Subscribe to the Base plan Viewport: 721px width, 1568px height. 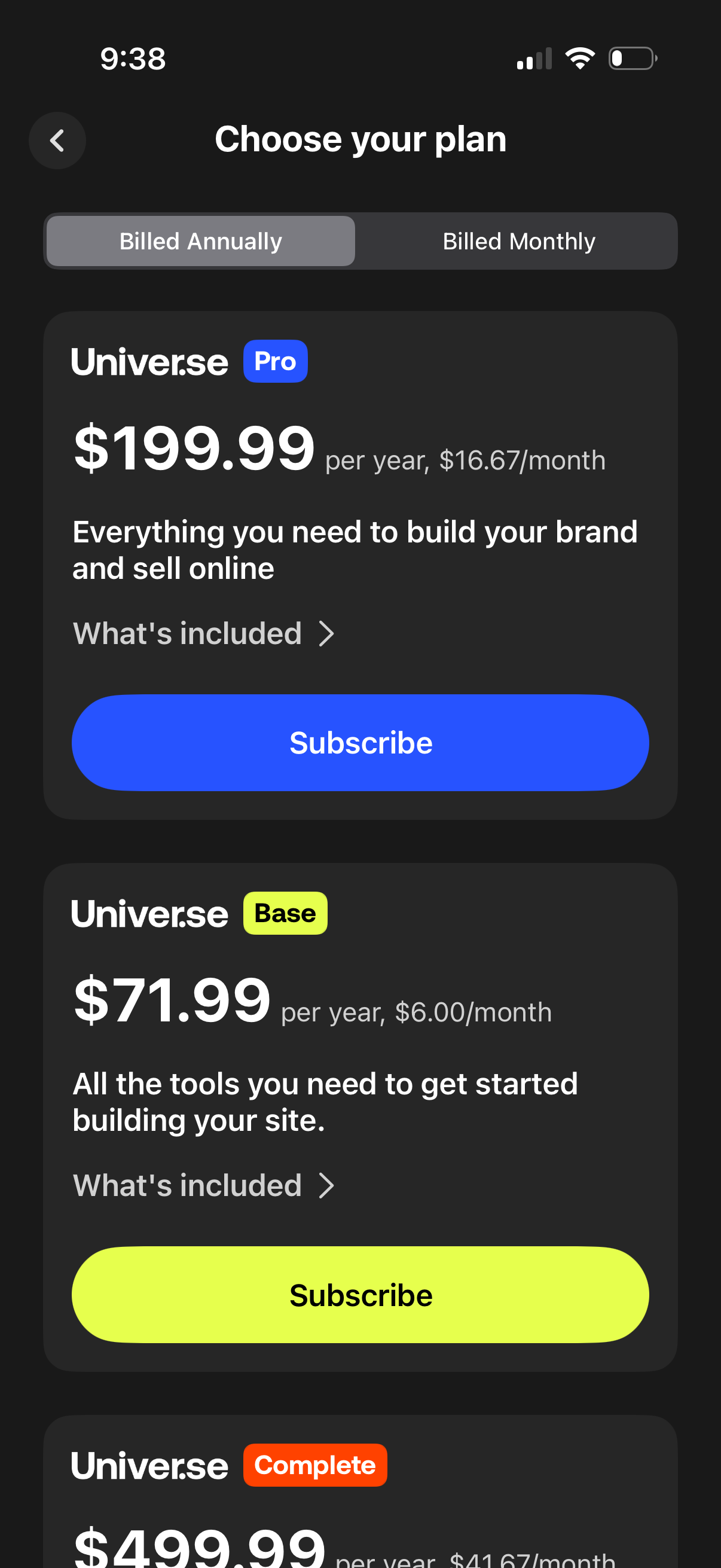[360, 1295]
